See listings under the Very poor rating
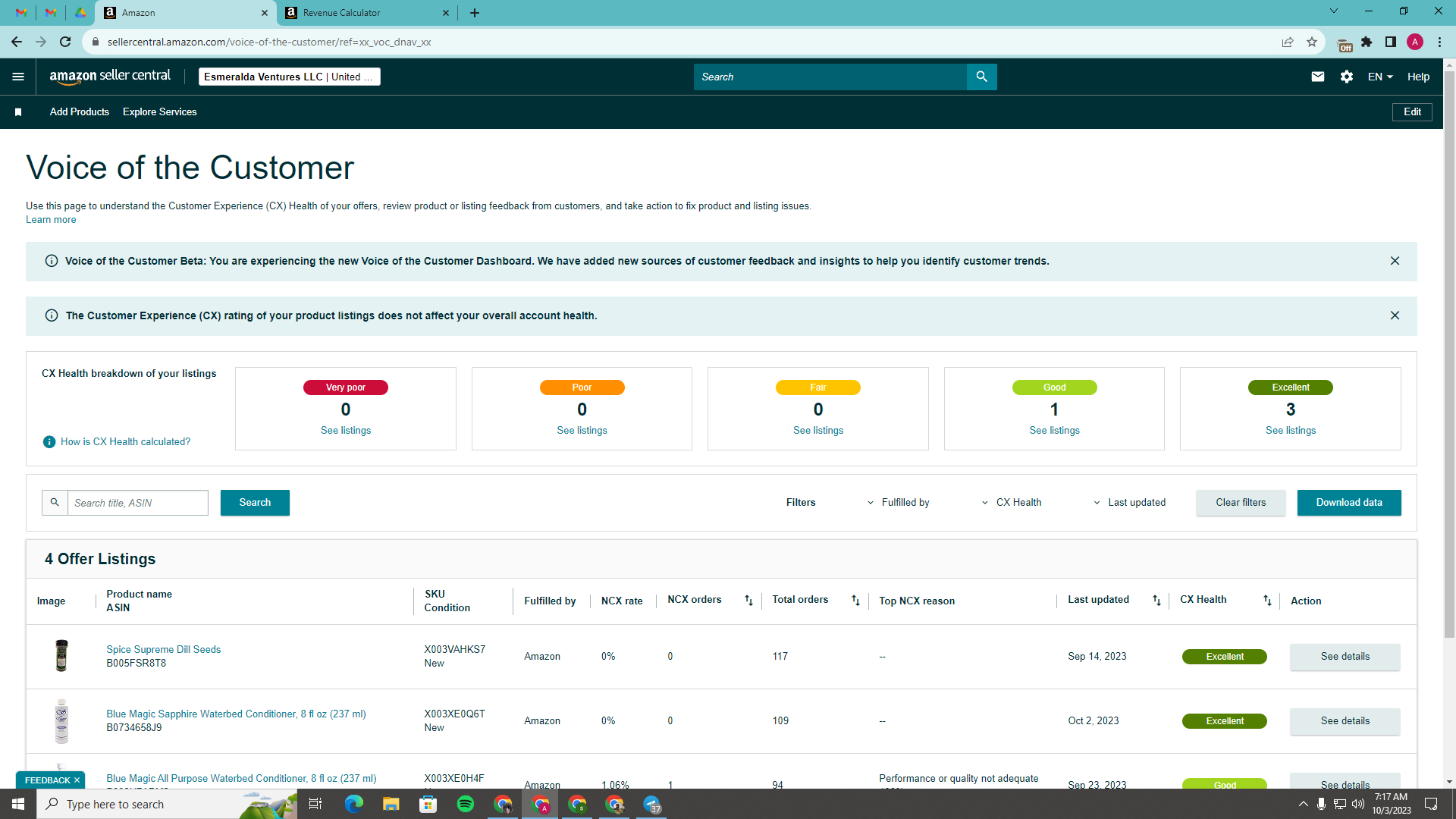This screenshot has height=819, width=1456. [x=346, y=431]
